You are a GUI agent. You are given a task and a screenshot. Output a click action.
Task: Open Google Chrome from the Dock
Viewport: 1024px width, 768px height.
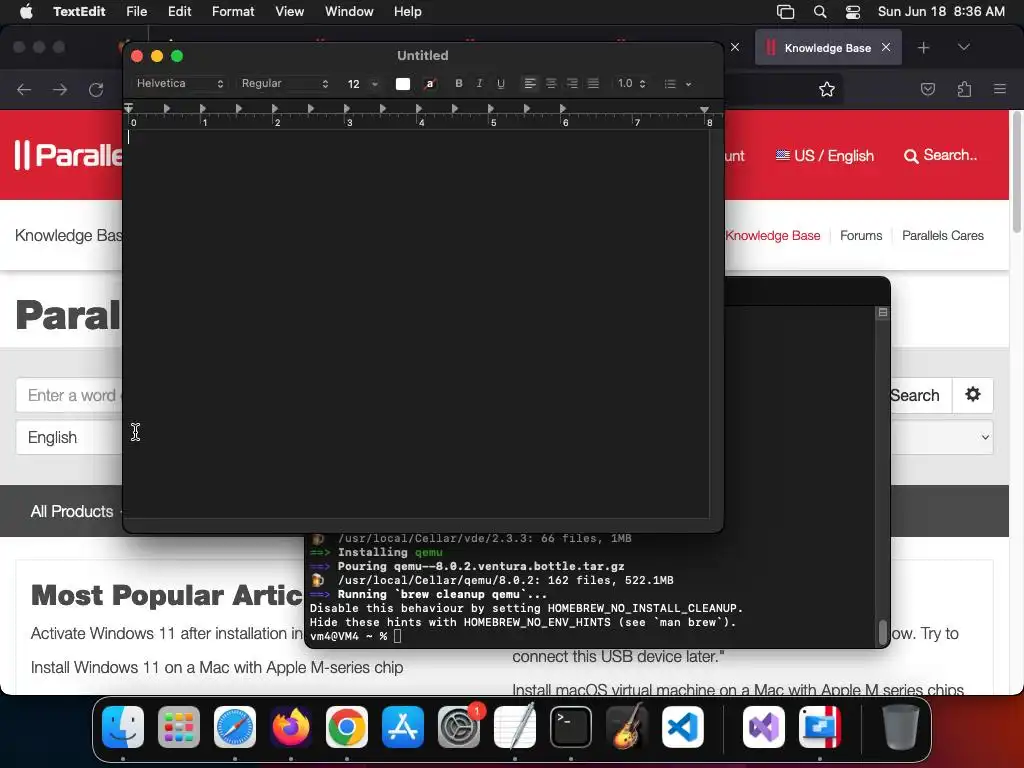pos(347,727)
